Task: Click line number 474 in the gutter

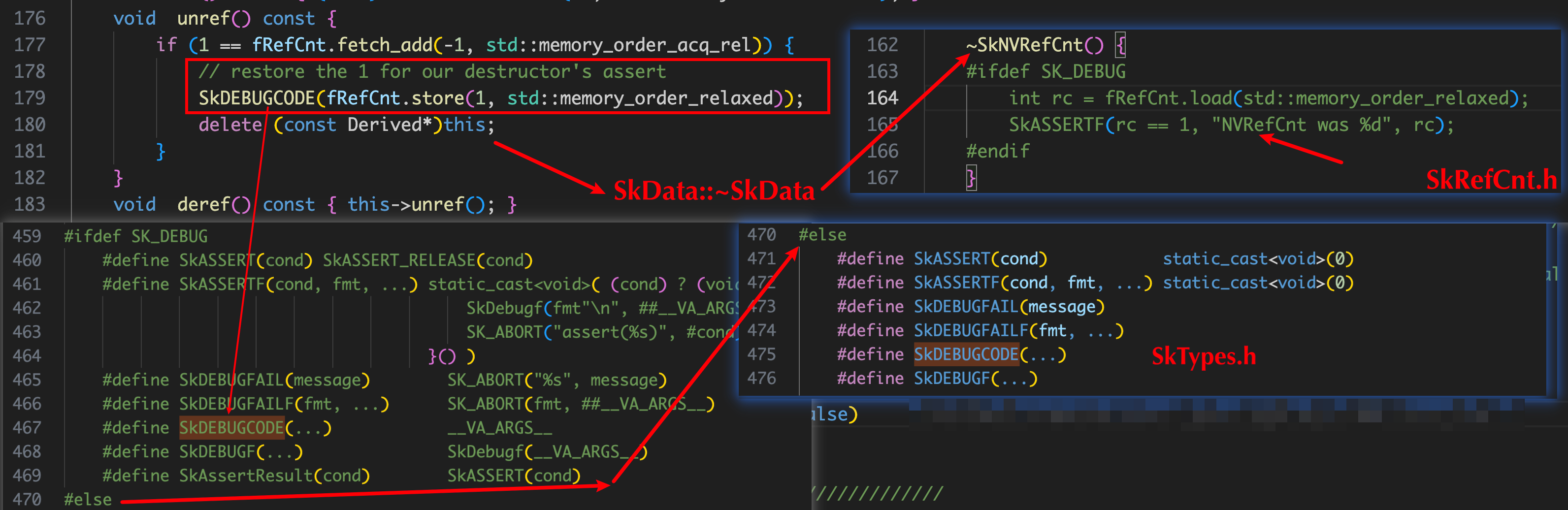Action: pos(761,330)
